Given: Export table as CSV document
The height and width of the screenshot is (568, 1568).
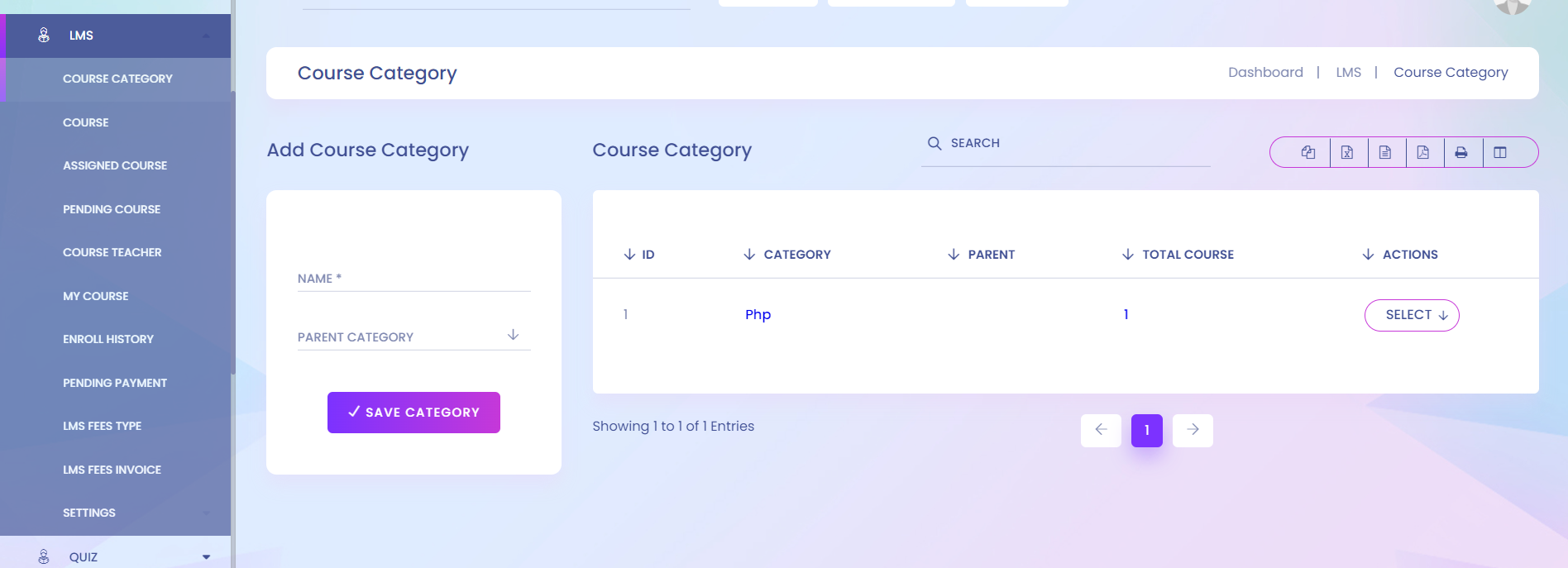Looking at the screenshot, I should tap(1385, 152).
